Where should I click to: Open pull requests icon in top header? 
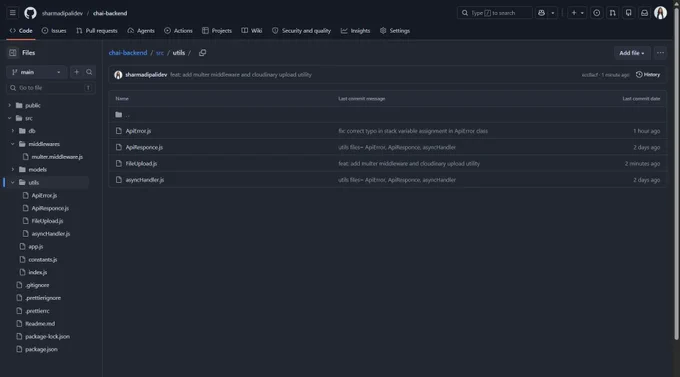click(612, 13)
